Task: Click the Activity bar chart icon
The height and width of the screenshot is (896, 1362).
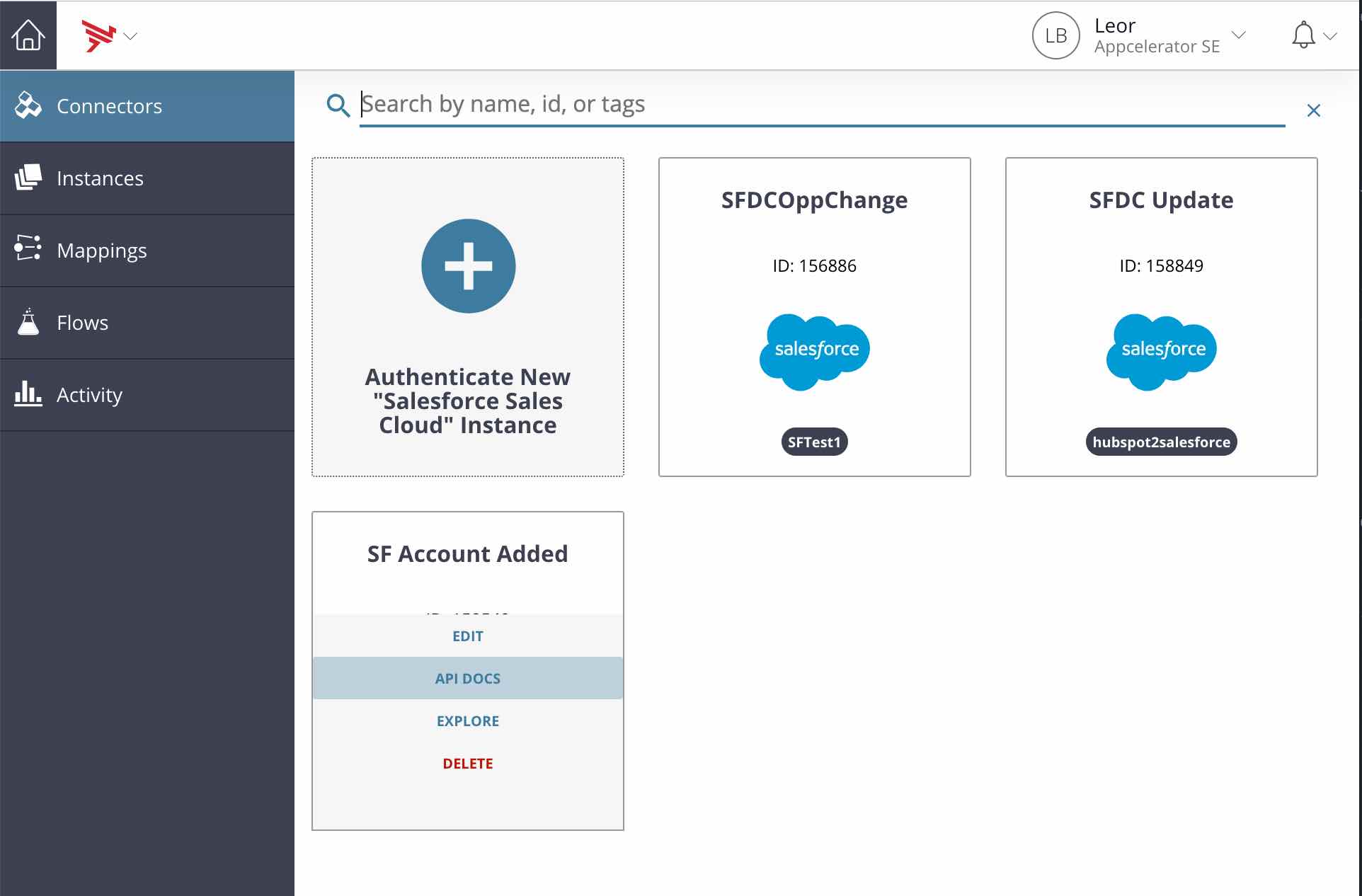Action: click(28, 394)
